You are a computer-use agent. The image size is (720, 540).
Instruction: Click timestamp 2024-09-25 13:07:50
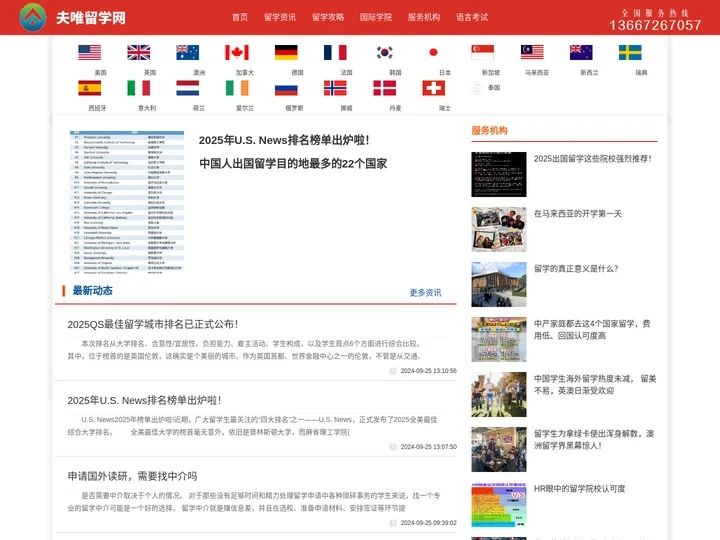pyautogui.click(x=428, y=447)
